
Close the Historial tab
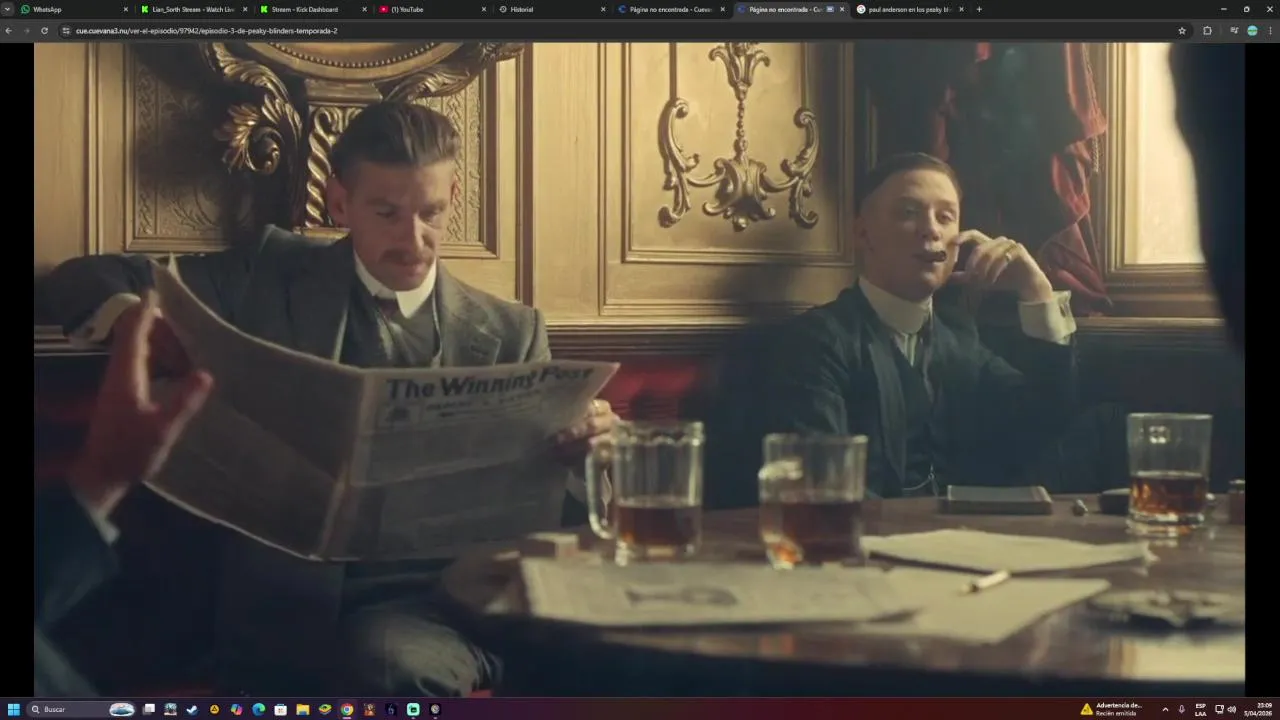603,9
